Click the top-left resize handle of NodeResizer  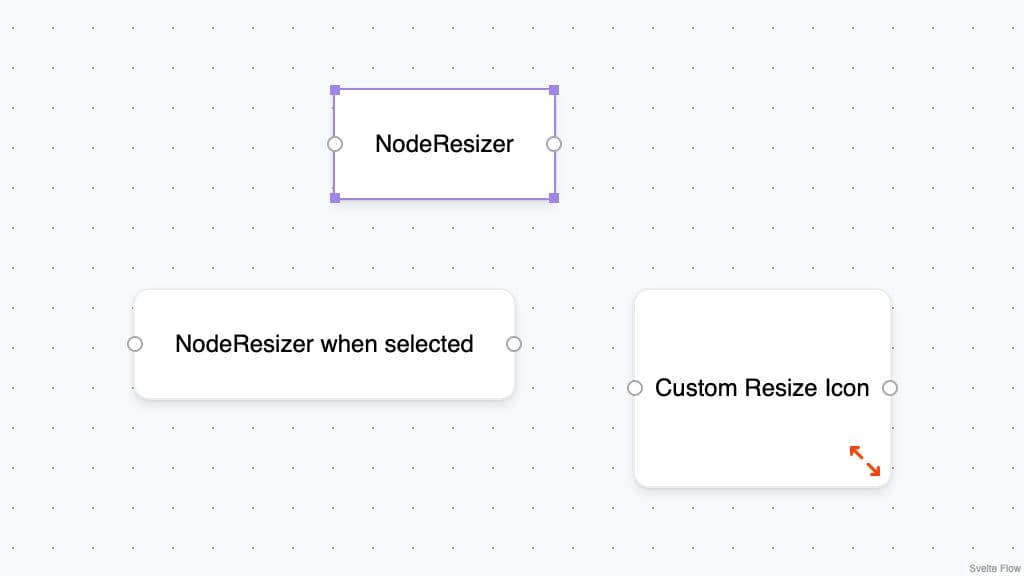[x=335, y=90]
